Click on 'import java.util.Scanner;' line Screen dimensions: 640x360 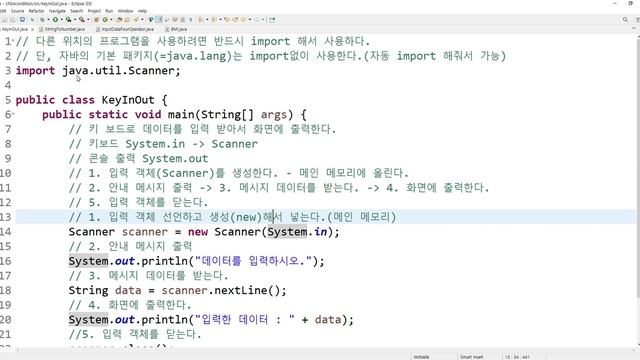(98, 71)
